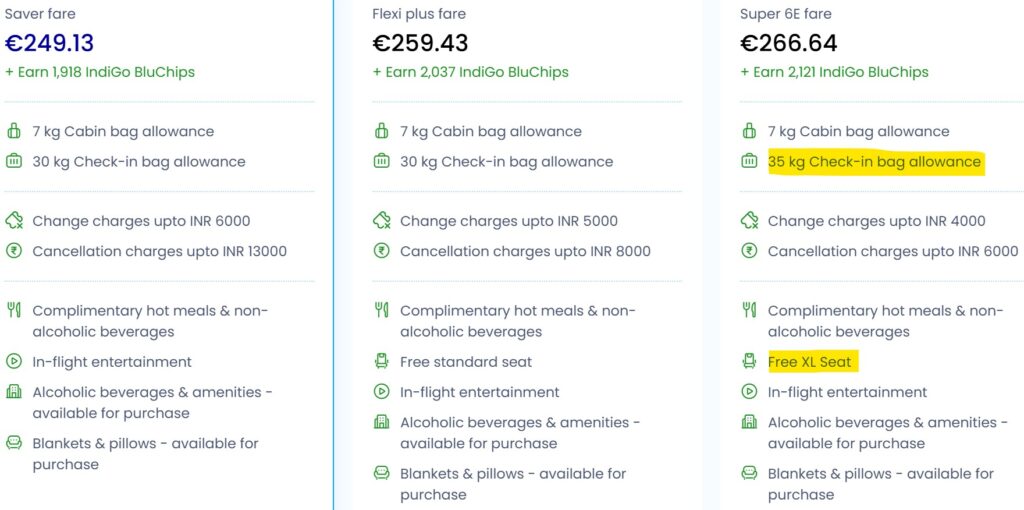Click highlighted 35 kg Check-in bag allowance
1024x510 pixels.
click(x=875, y=161)
